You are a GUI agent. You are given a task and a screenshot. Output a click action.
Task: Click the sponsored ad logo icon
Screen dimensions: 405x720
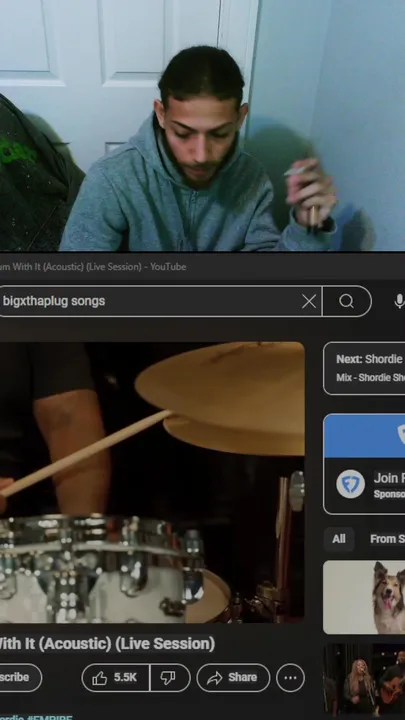click(x=350, y=484)
